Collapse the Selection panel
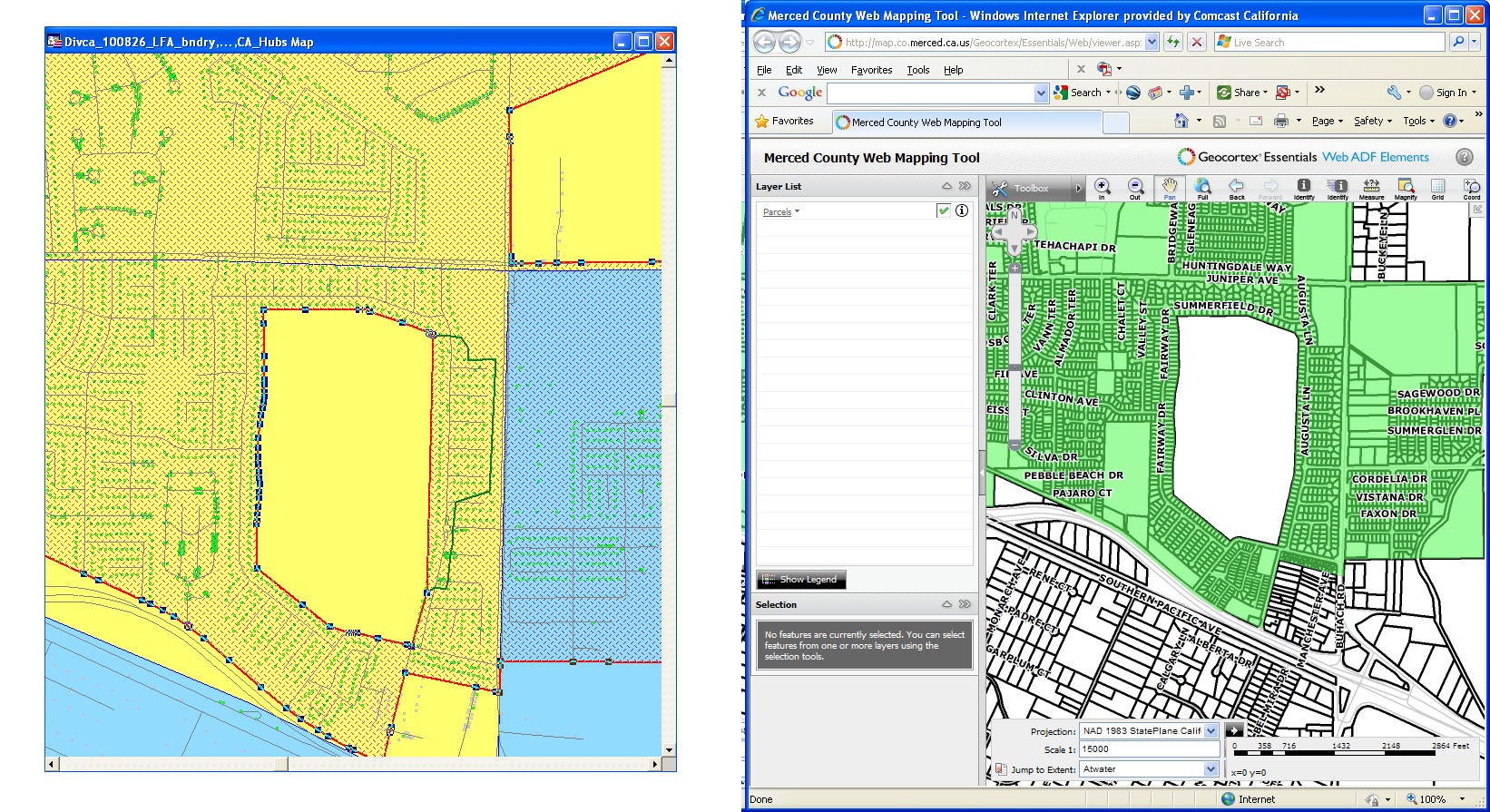The image size is (1490, 812). [x=946, y=604]
